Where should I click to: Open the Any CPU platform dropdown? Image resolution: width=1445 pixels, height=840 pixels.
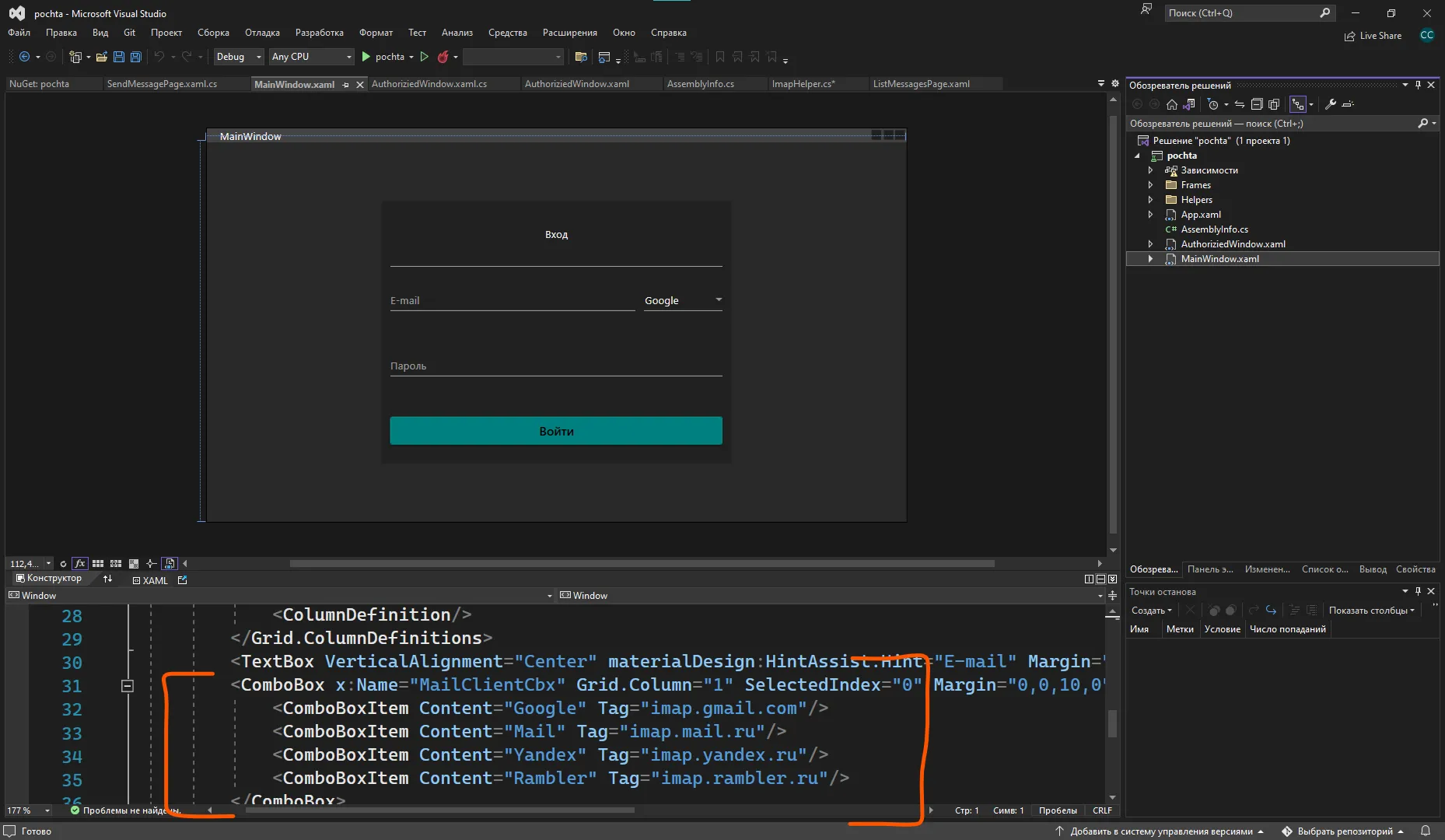(x=312, y=57)
